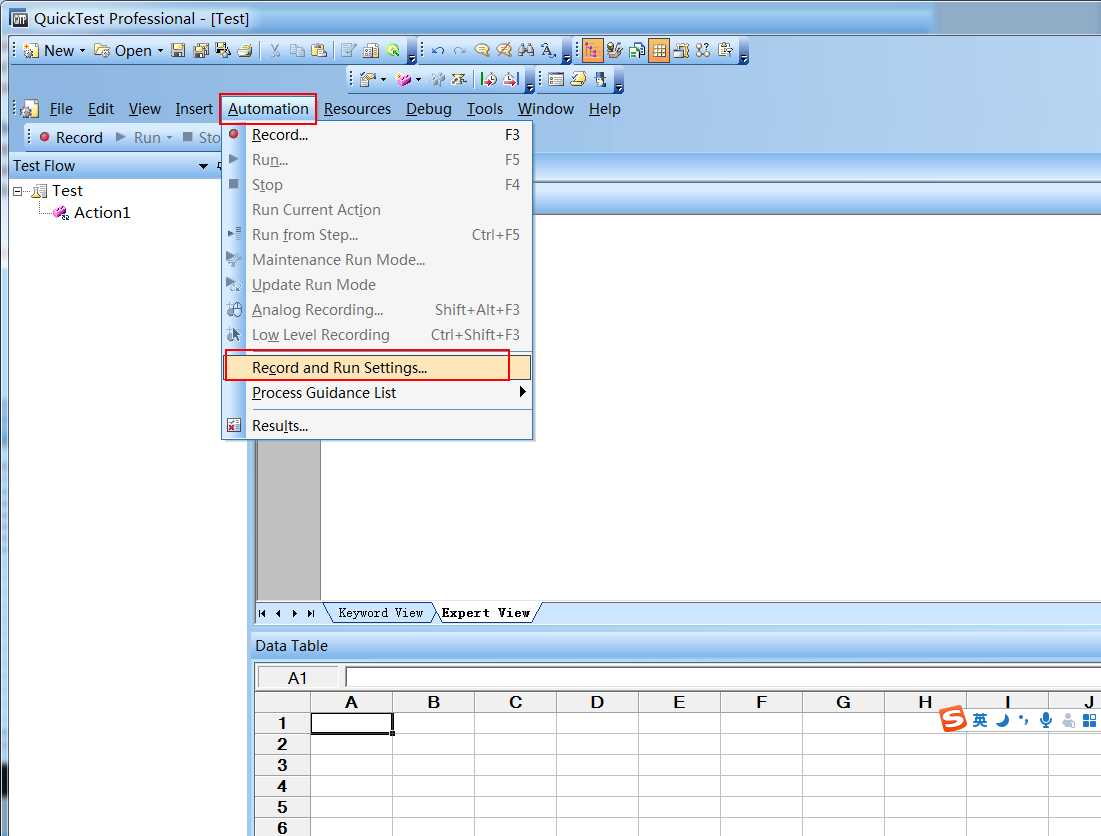This screenshot has height=836, width=1101.
Task: Collapse the Test tree node
Action: point(18,191)
